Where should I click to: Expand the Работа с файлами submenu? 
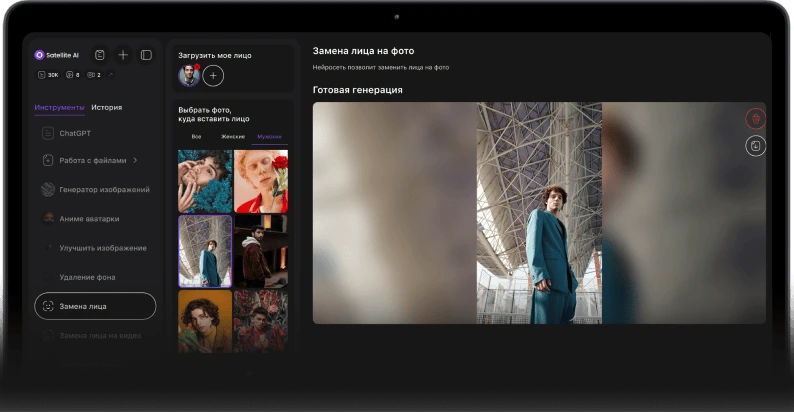(x=135, y=160)
